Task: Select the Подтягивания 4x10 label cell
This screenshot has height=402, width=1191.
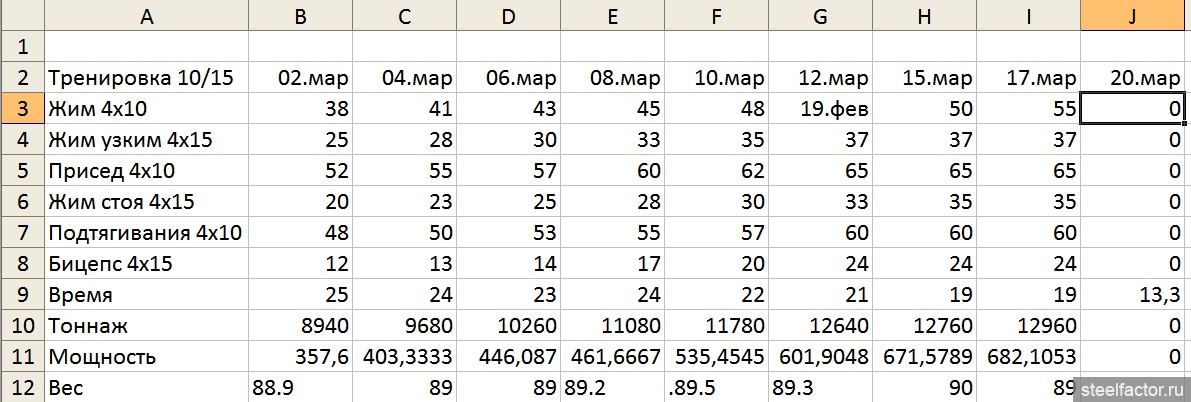Action: [146, 233]
